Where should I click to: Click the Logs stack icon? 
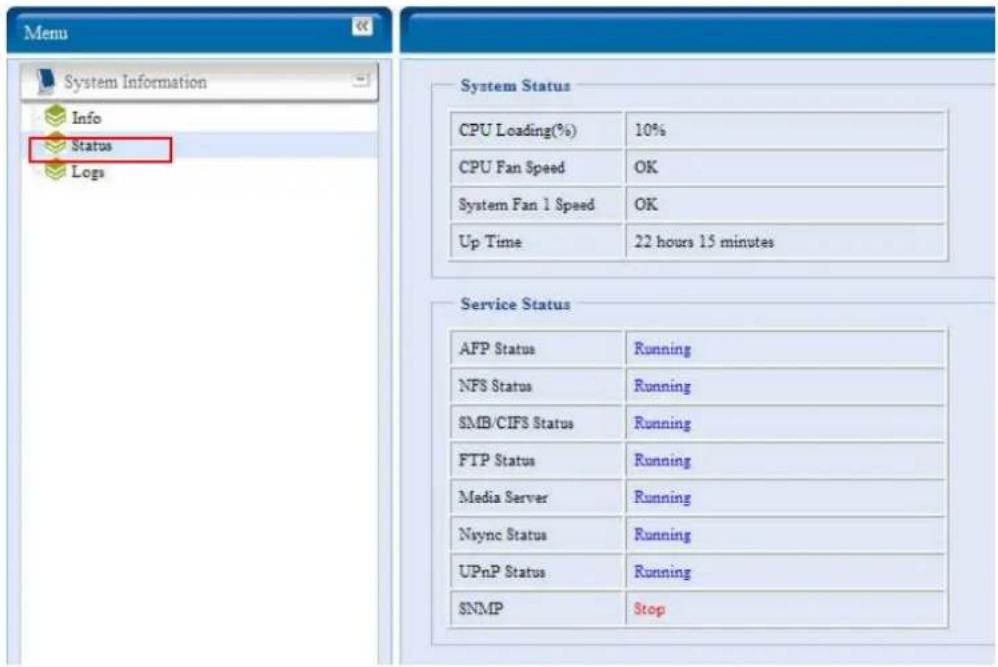(x=55, y=170)
